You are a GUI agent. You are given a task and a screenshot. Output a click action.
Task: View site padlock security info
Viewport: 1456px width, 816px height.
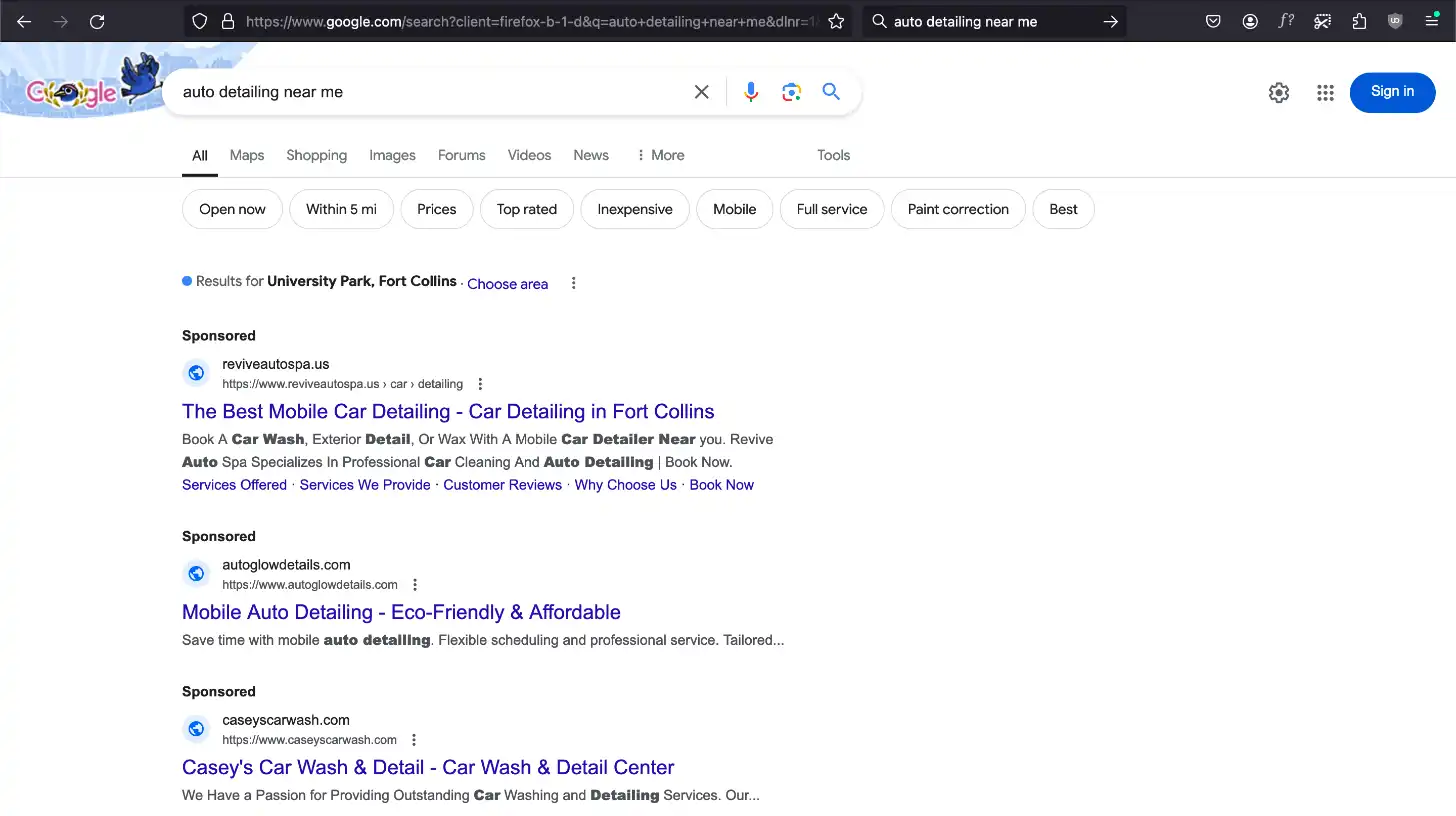pos(227,21)
